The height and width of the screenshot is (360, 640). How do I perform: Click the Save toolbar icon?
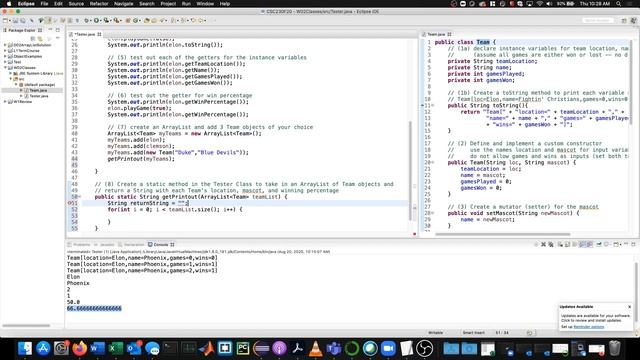(x=16, y=20)
